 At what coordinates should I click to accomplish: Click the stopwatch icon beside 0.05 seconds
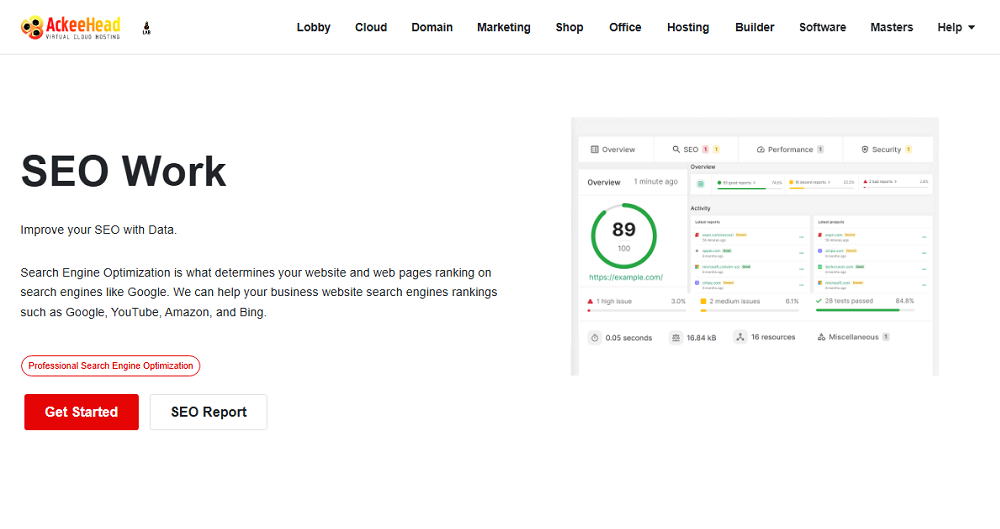coord(595,338)
